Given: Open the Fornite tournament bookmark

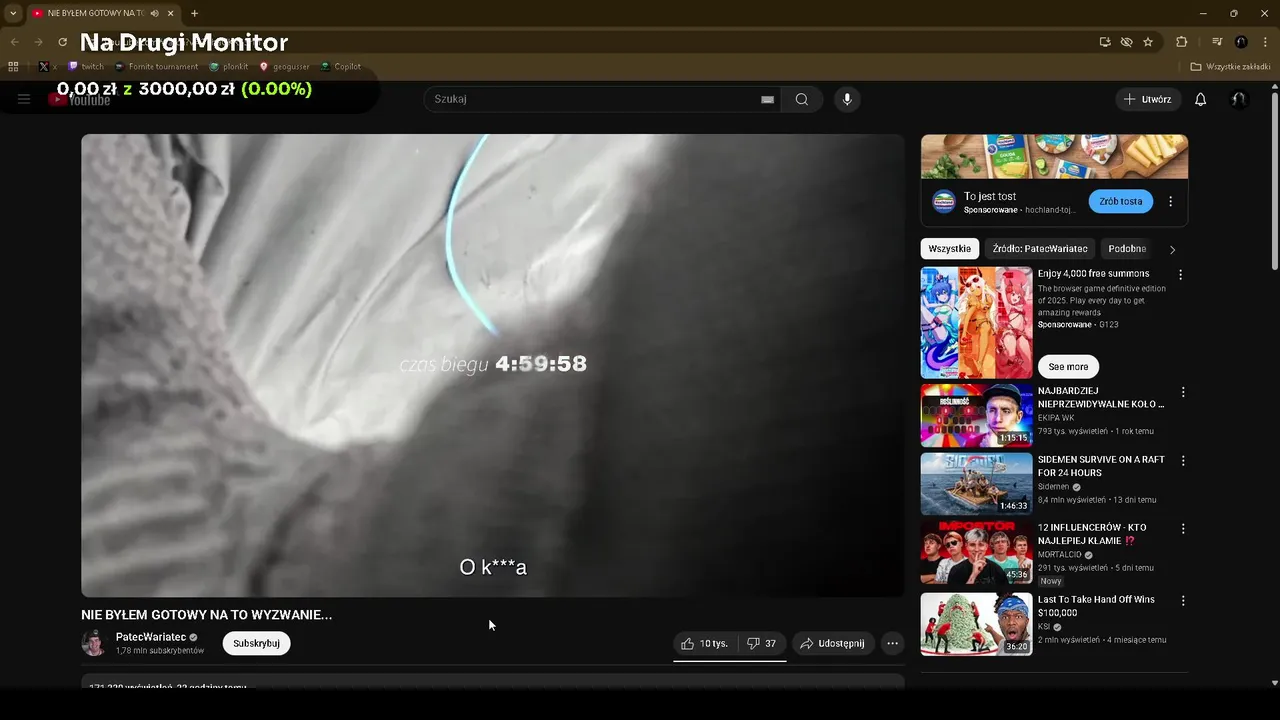Looking at the screenshot, I should pos(156,67).
